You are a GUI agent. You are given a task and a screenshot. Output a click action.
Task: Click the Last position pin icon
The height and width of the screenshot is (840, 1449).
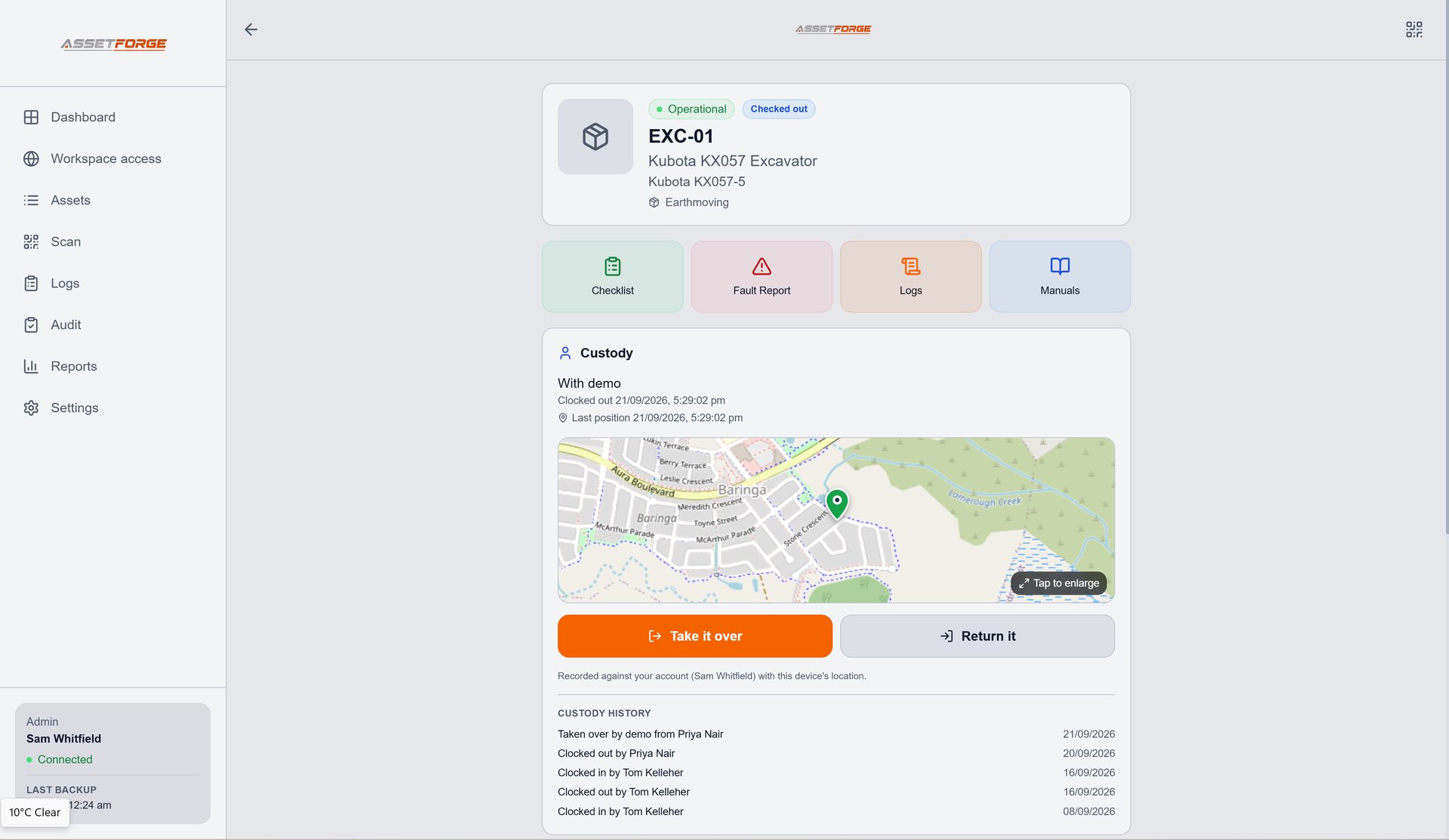(x=562, y=417)
